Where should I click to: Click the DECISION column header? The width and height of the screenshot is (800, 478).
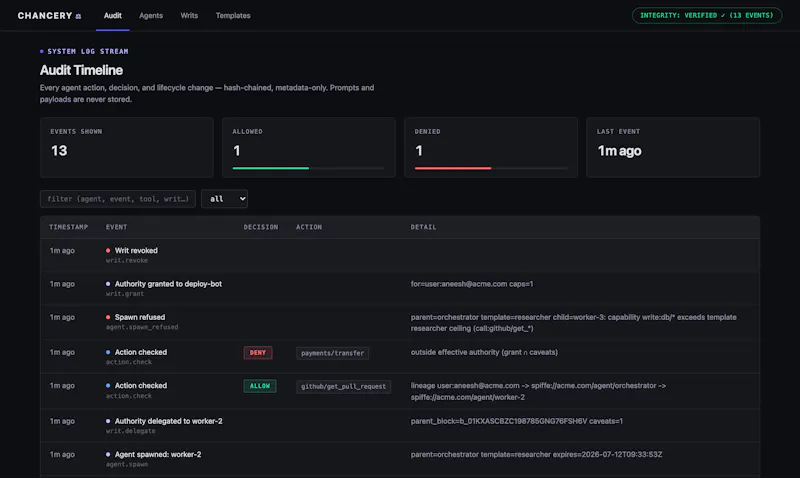click(261, 227)
